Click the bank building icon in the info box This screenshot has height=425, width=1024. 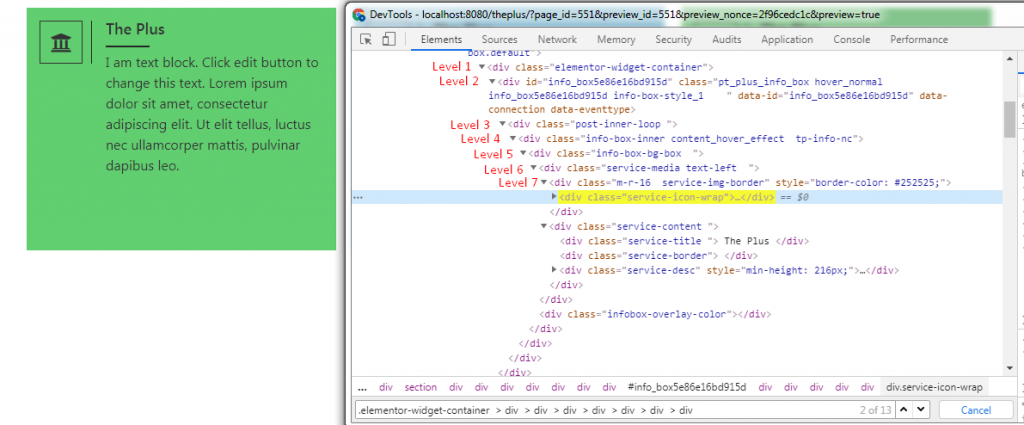[61, 42]
